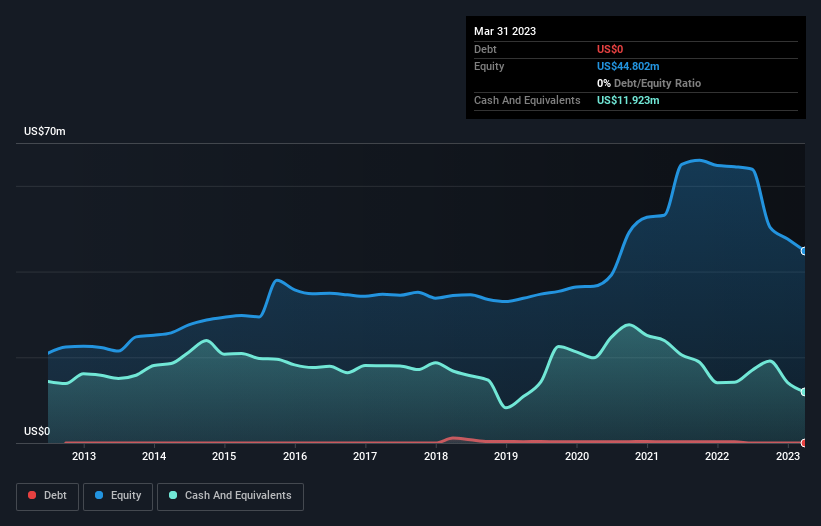The width and height of the screenshot is (821, 526).
Task: Click the 2020 x-axis label
Action: [x=576, y=456]
